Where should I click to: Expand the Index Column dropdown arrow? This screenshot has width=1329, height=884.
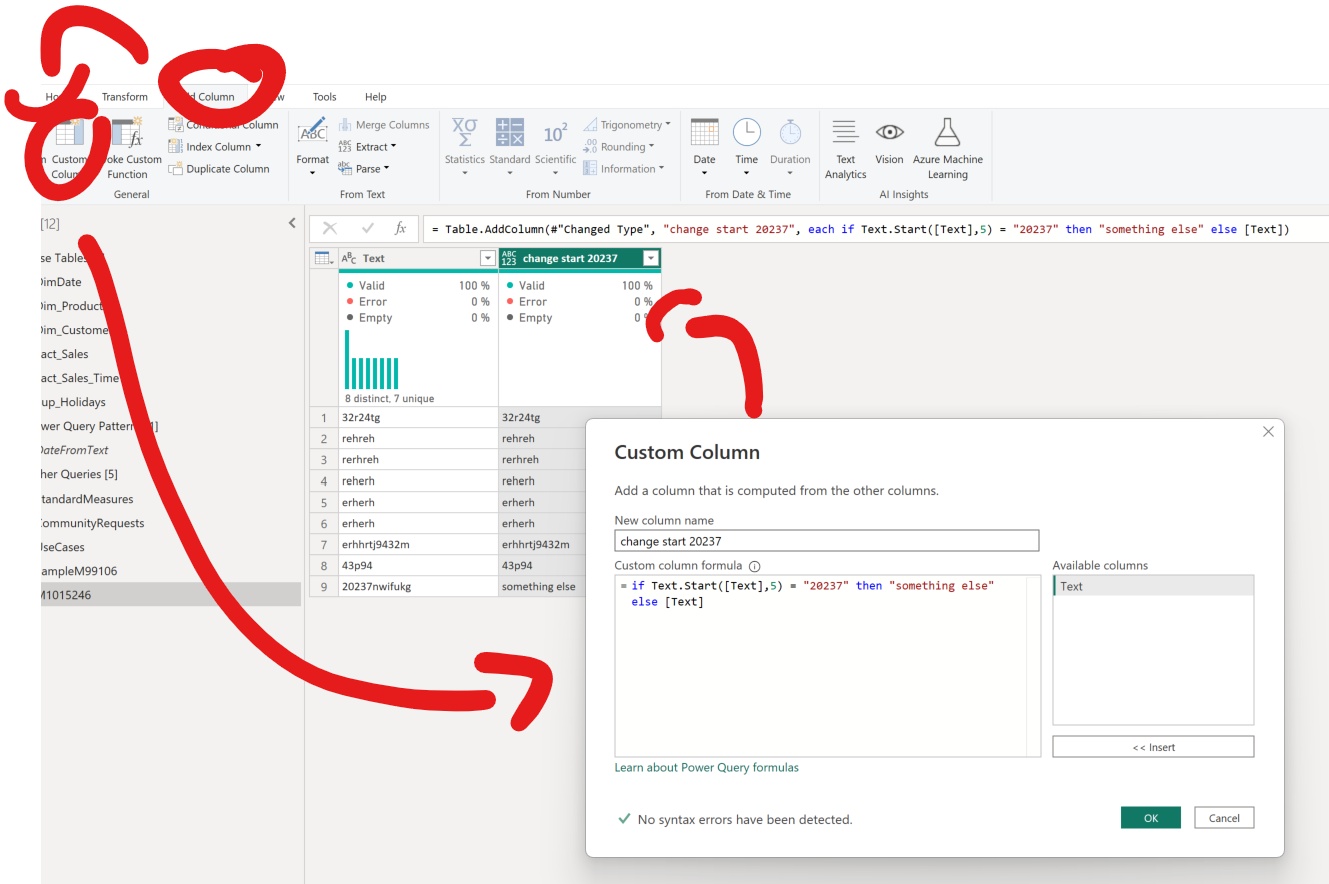[x=258, y=147]
